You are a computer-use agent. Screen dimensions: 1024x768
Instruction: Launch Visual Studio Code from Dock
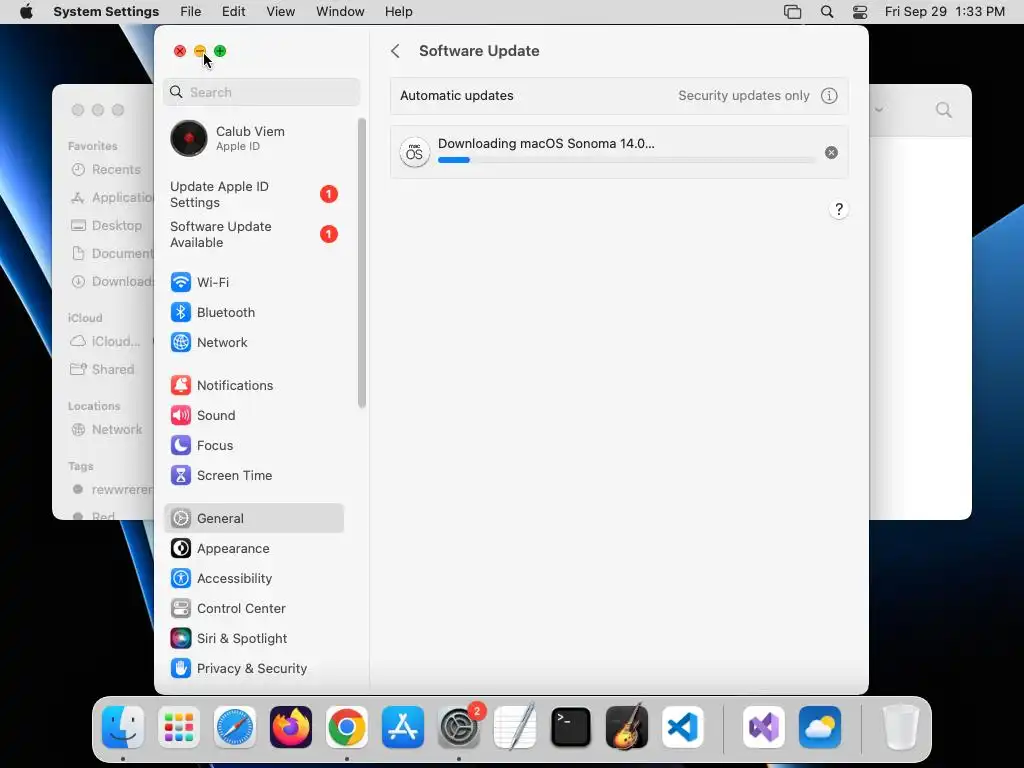tap(682, 727)
